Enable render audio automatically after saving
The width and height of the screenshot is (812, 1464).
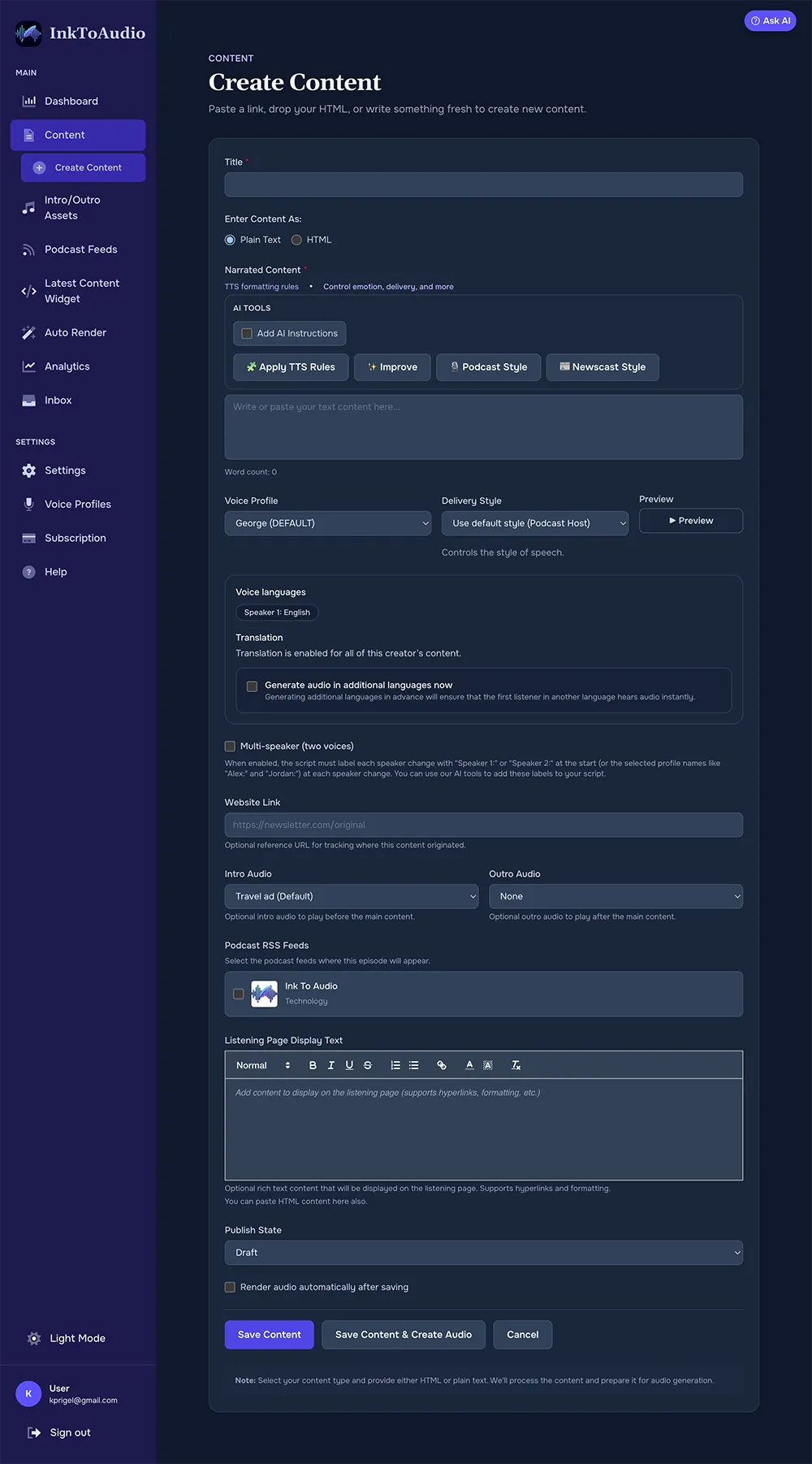click(230, 1287)
